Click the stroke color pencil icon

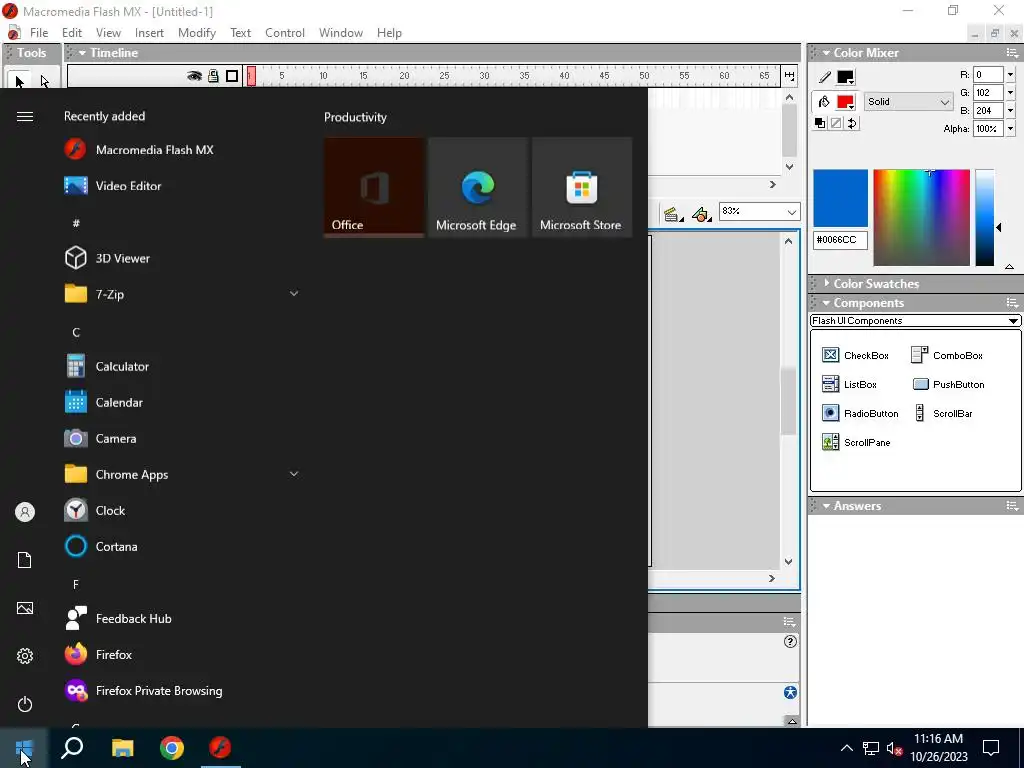(825, 77)
